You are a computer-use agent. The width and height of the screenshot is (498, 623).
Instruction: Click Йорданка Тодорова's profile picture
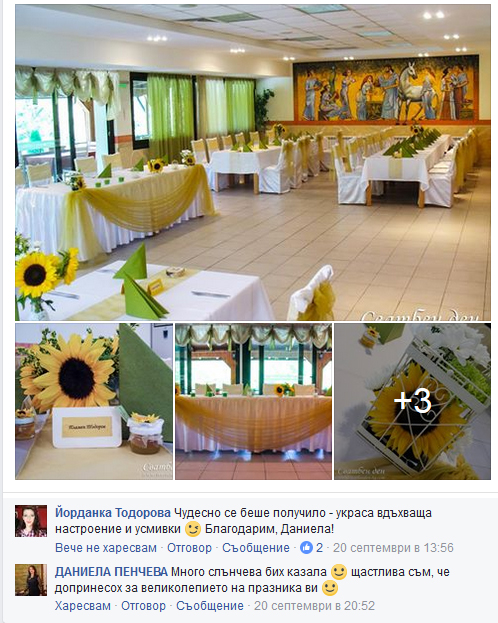tap(31, 521)
